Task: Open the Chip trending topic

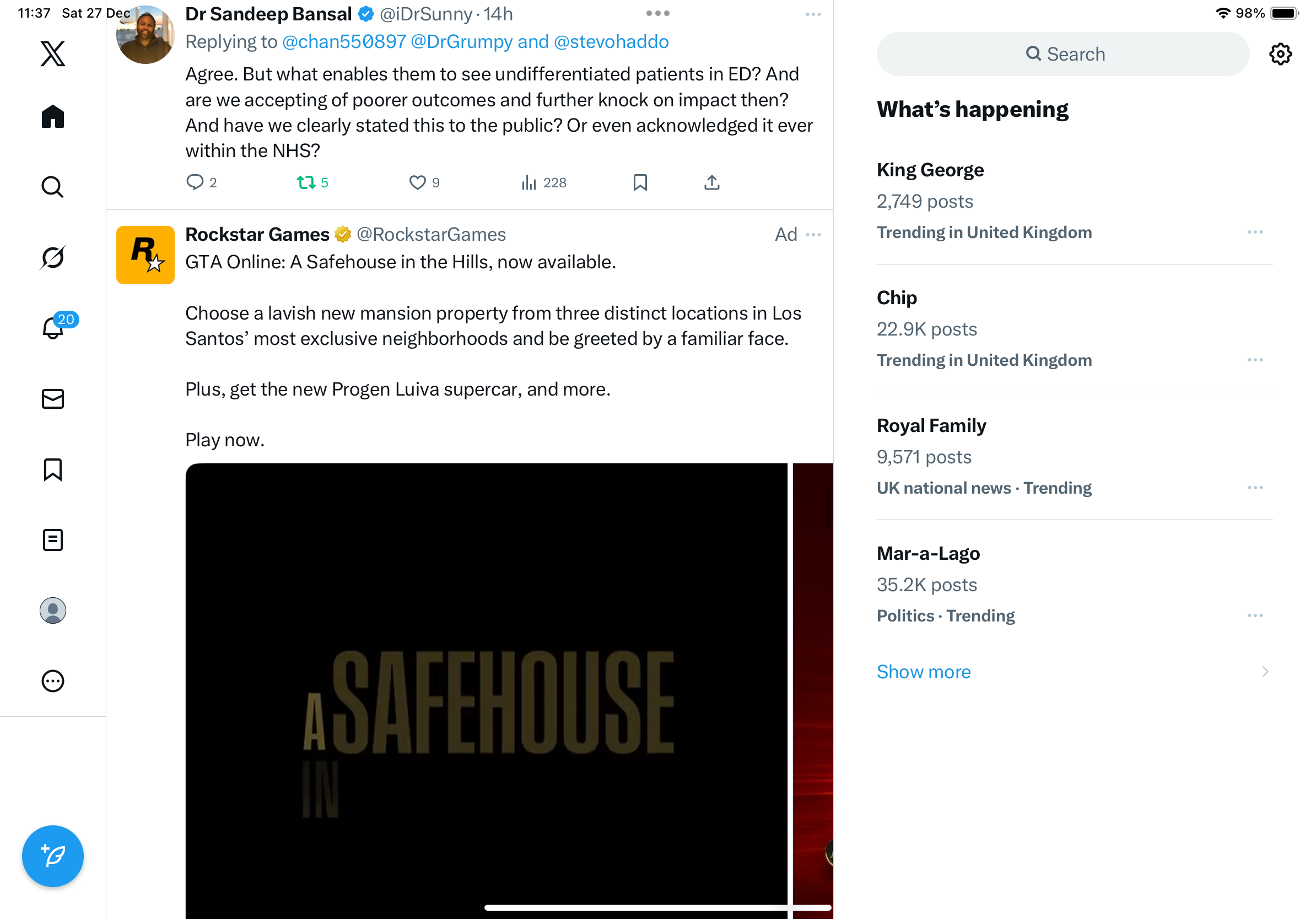Action: (x=897, y=298)
